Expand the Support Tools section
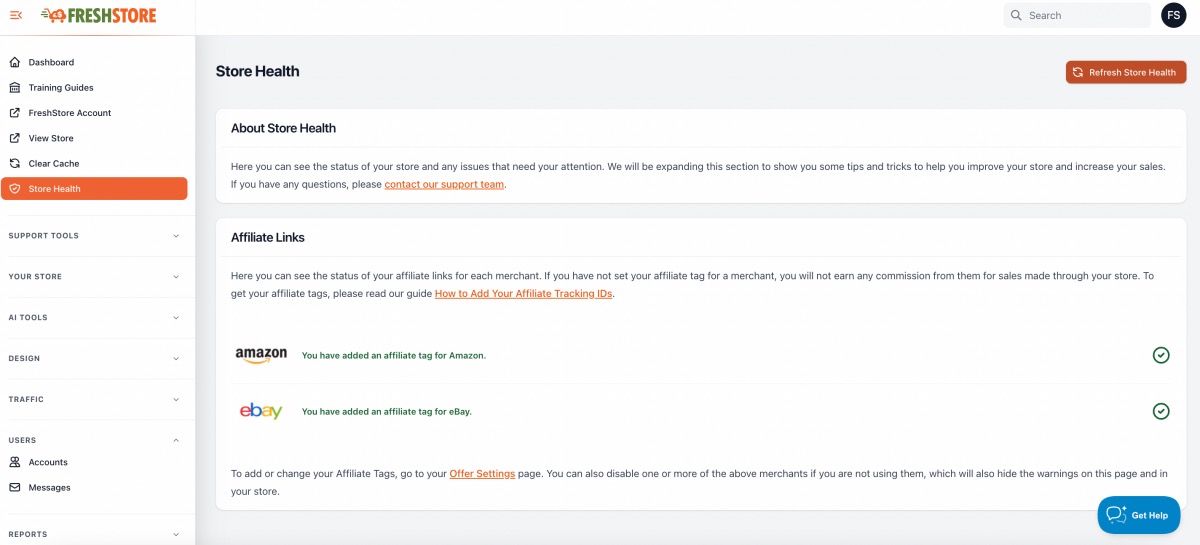This screenshot has width=1200, height=545. coord(94,236)
